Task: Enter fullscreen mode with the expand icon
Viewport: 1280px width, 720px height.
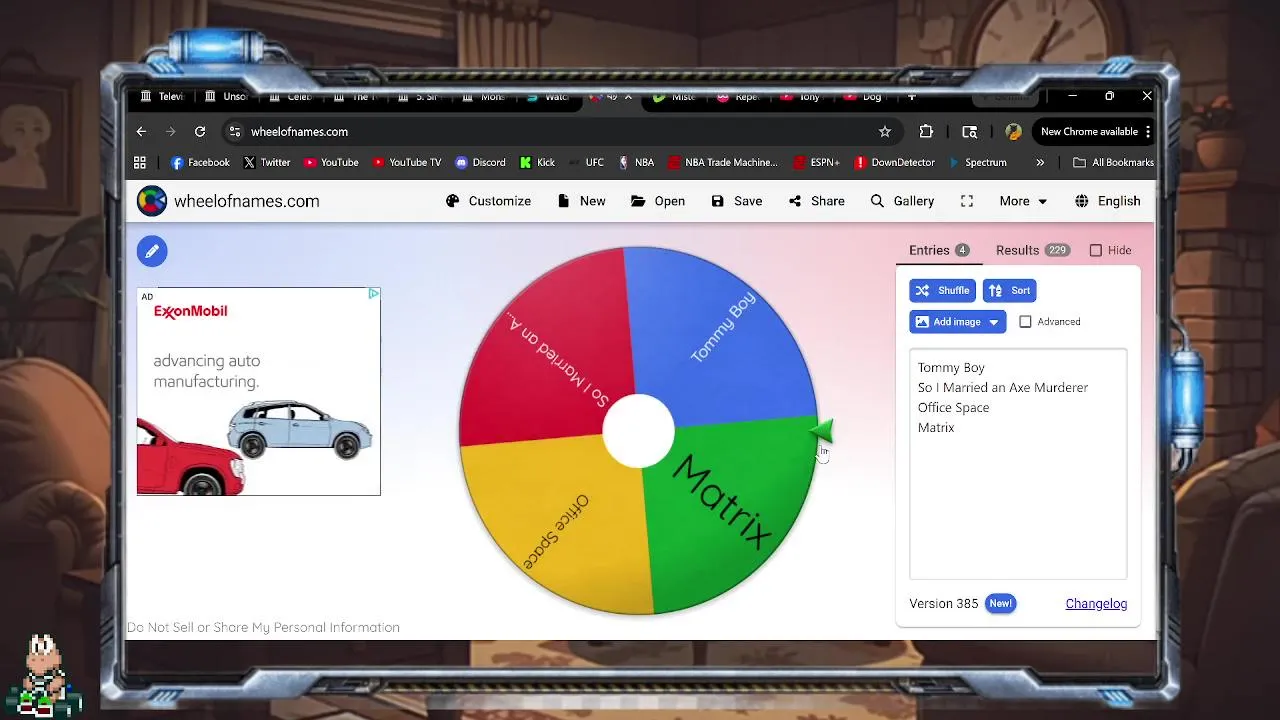Action: click(967, 201)
